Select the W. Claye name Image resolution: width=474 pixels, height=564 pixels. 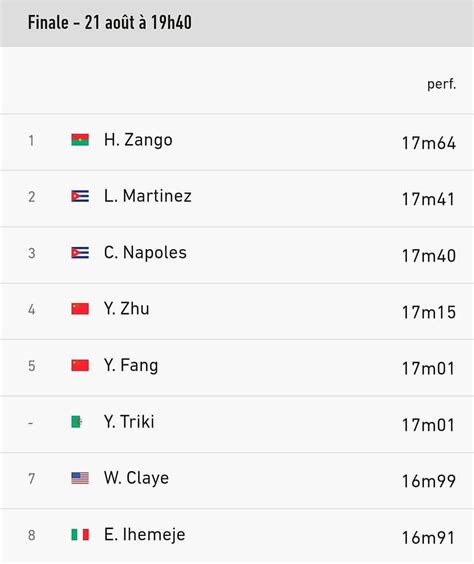[136, 478]
